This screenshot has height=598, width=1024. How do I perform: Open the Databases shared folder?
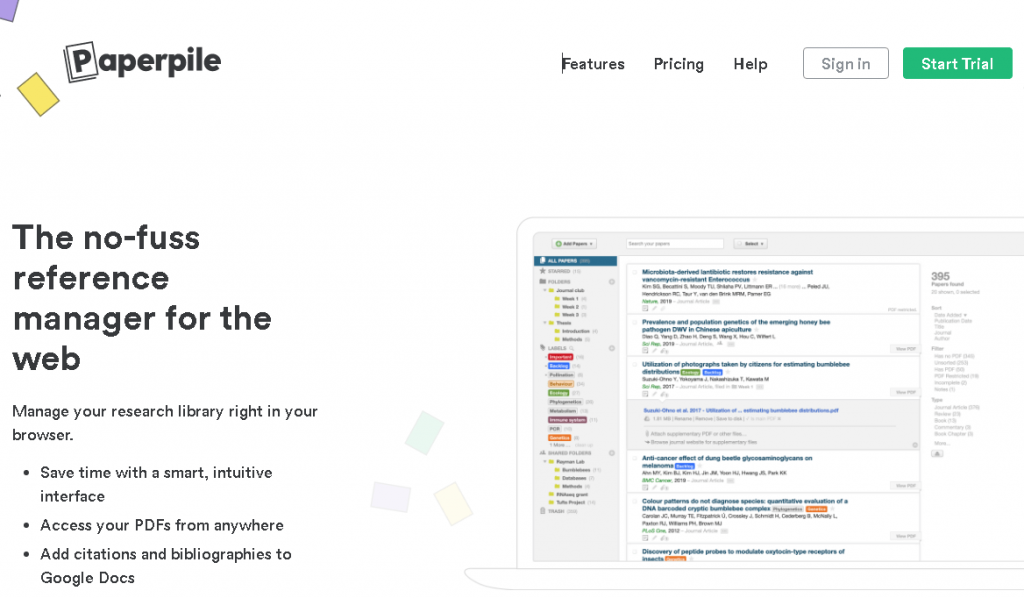pyautogui.click(x=575, y=478)
